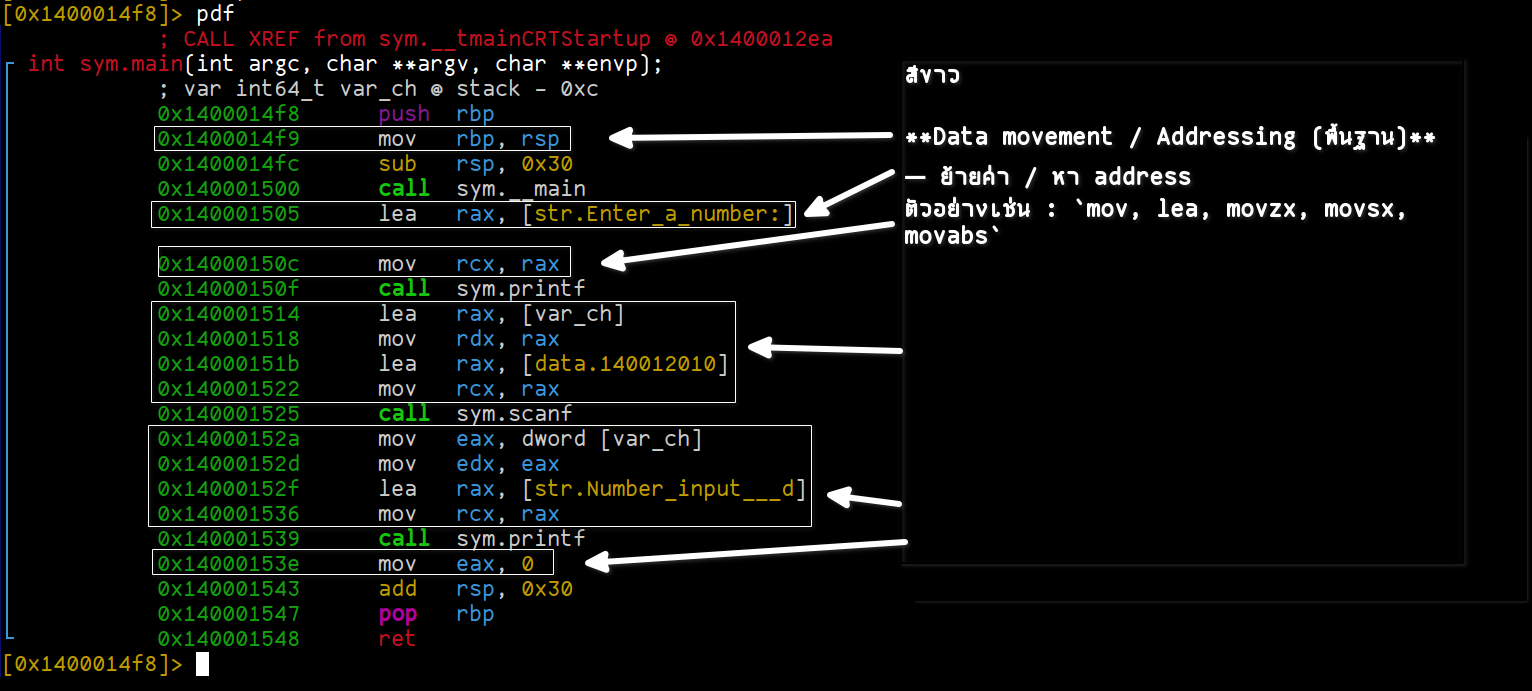The width and height of the screenshot is (1532, 691).
Task: Click the pop rbp instruction
Action: click(x=436, y=614)
